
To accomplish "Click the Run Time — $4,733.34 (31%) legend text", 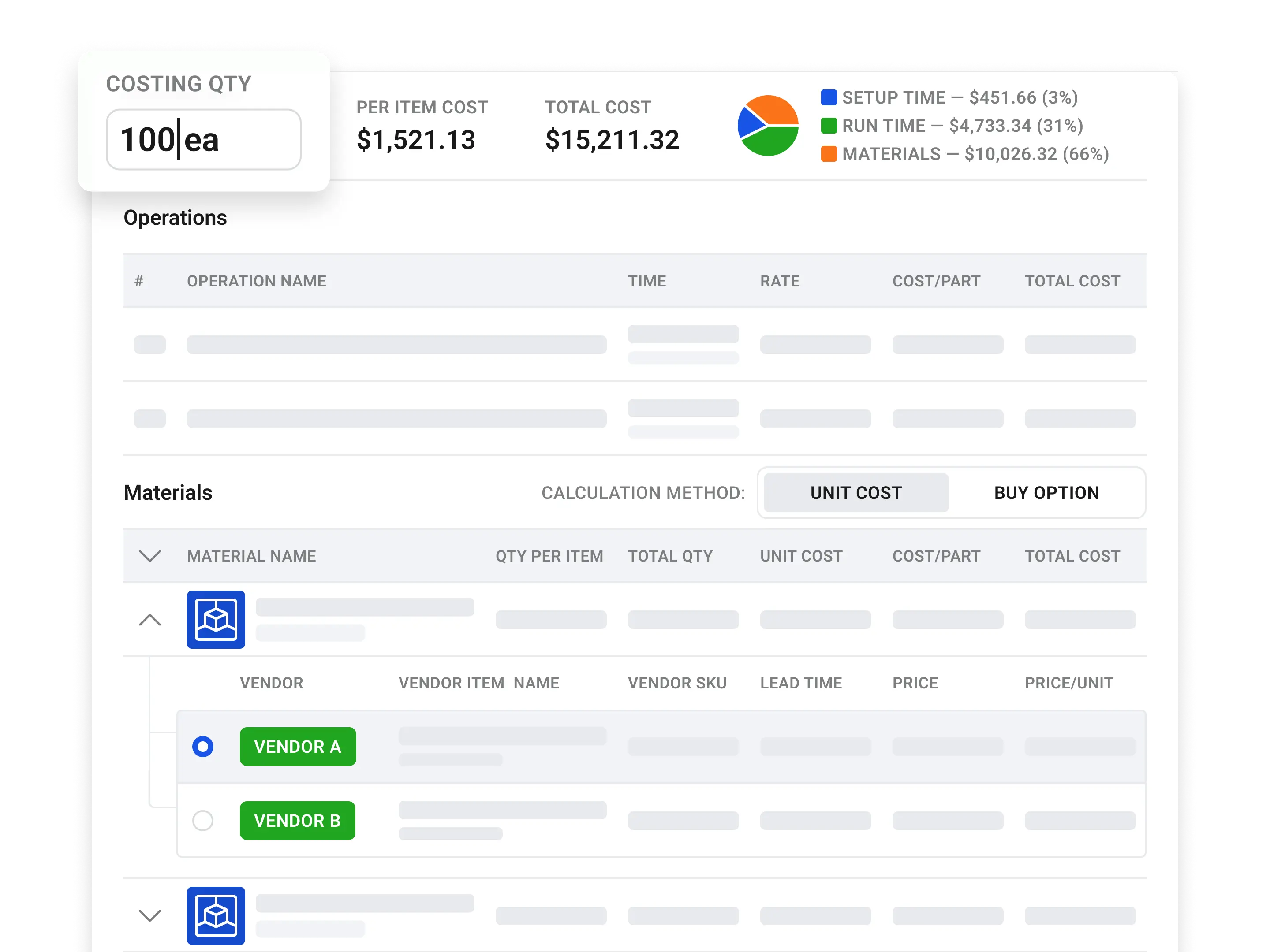I will click(963, 125).
